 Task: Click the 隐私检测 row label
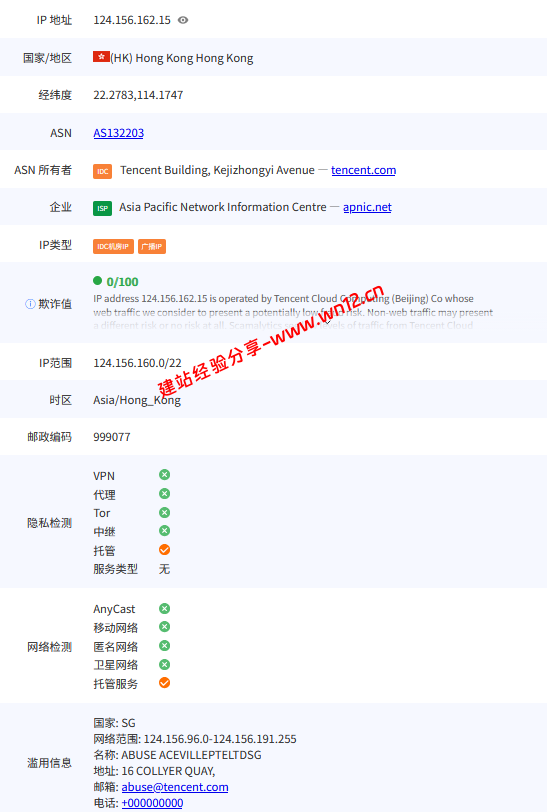49,523
